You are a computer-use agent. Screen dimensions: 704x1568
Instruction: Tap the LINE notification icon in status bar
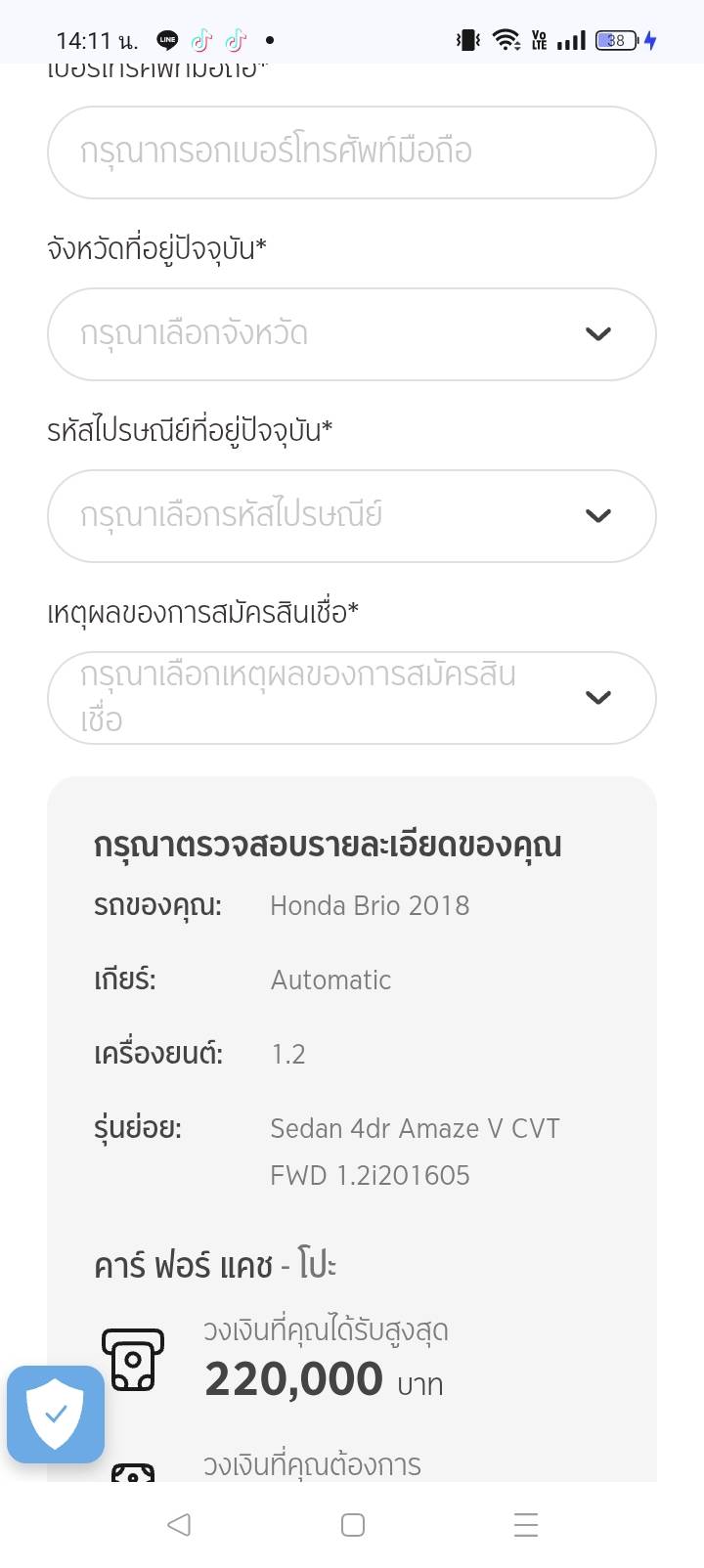click(168, 40)
